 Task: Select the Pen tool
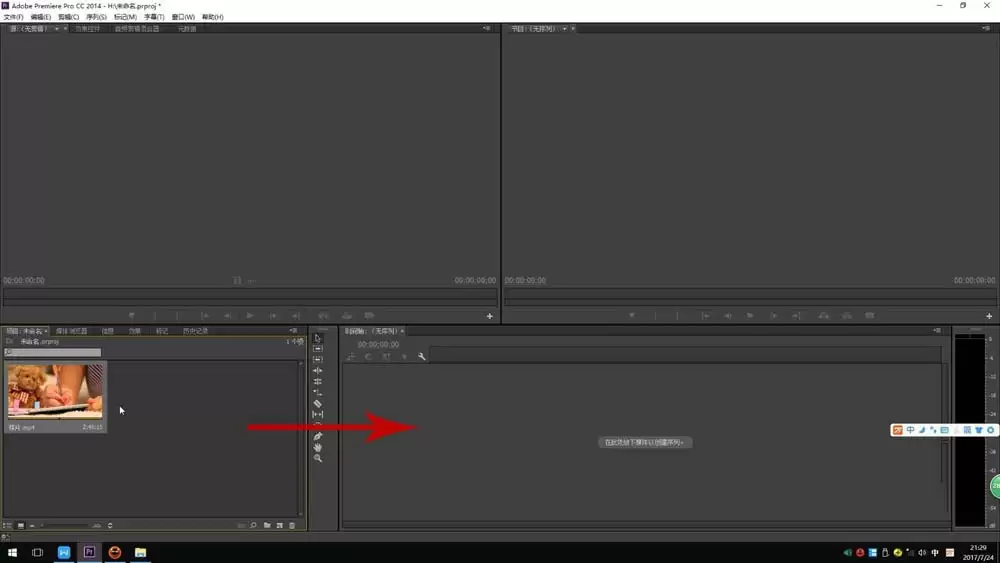coord(318,436)
